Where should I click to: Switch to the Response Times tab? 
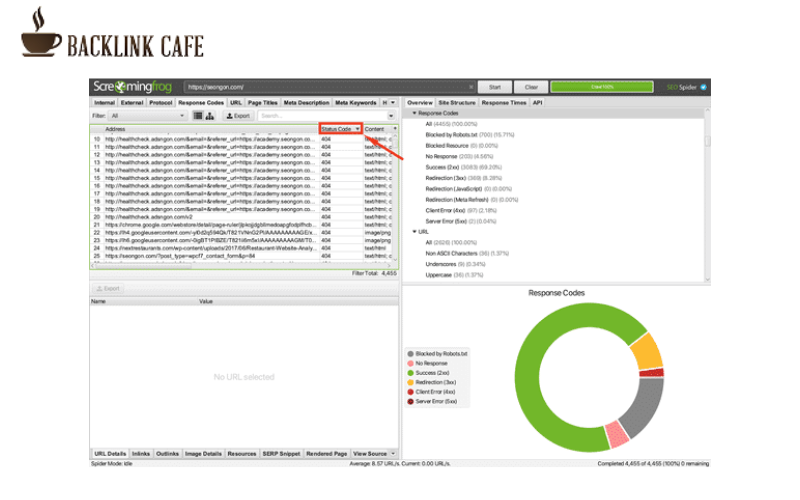click(x=504, y=103)
